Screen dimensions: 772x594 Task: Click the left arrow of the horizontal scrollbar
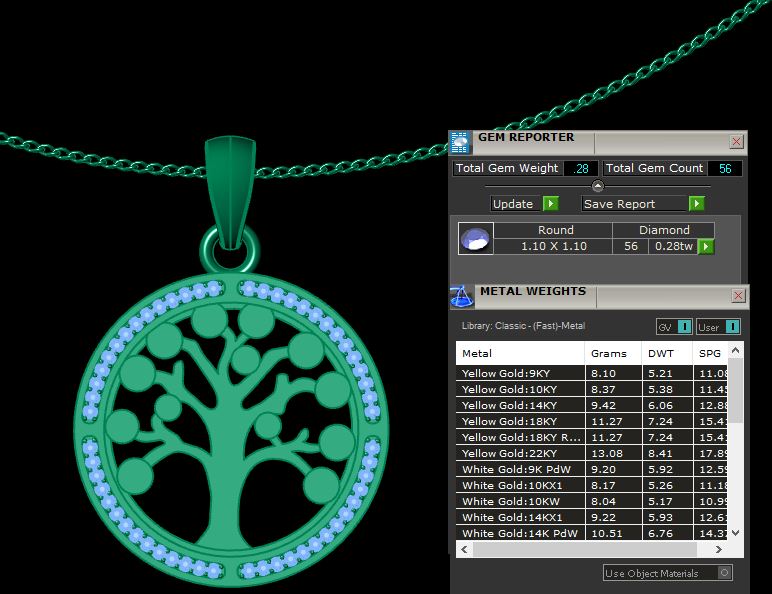464,549
